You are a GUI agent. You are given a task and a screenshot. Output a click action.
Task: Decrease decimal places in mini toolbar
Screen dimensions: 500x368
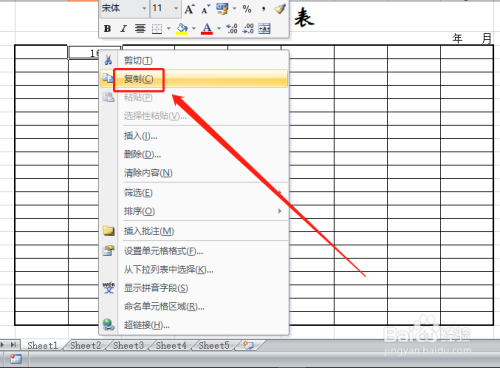248,29
